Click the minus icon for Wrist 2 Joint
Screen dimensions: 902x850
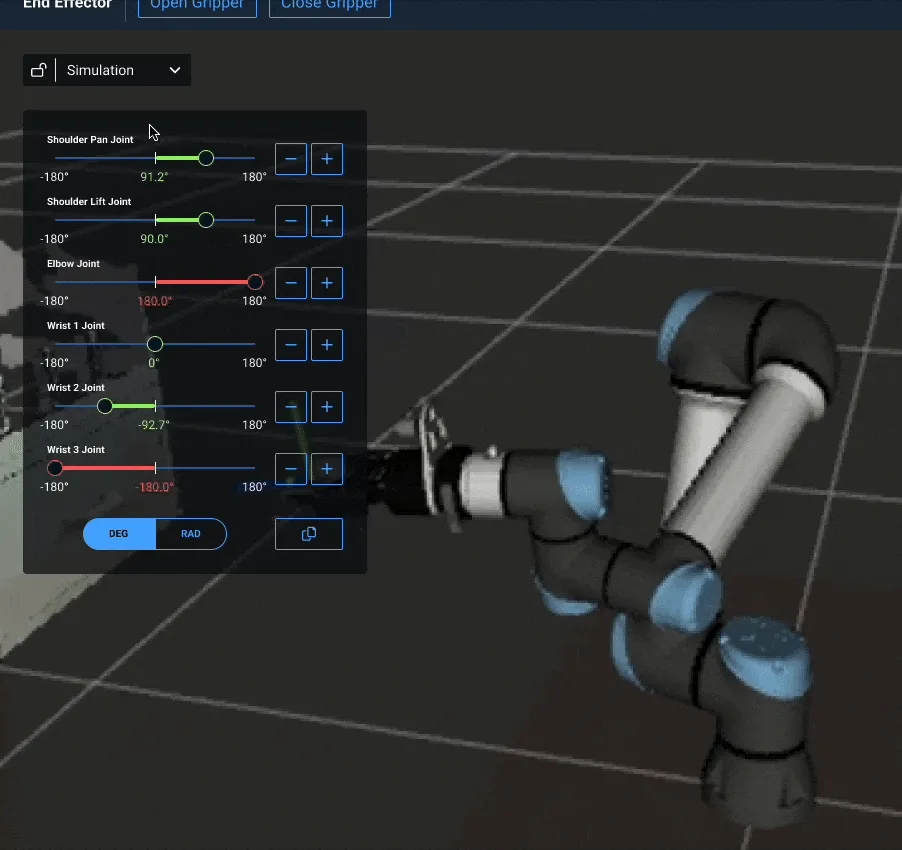click(x=291, y=407)
